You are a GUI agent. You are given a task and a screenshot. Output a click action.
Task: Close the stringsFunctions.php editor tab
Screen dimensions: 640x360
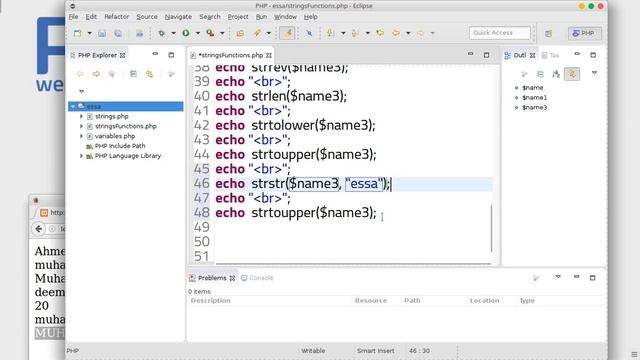[269, 55]
